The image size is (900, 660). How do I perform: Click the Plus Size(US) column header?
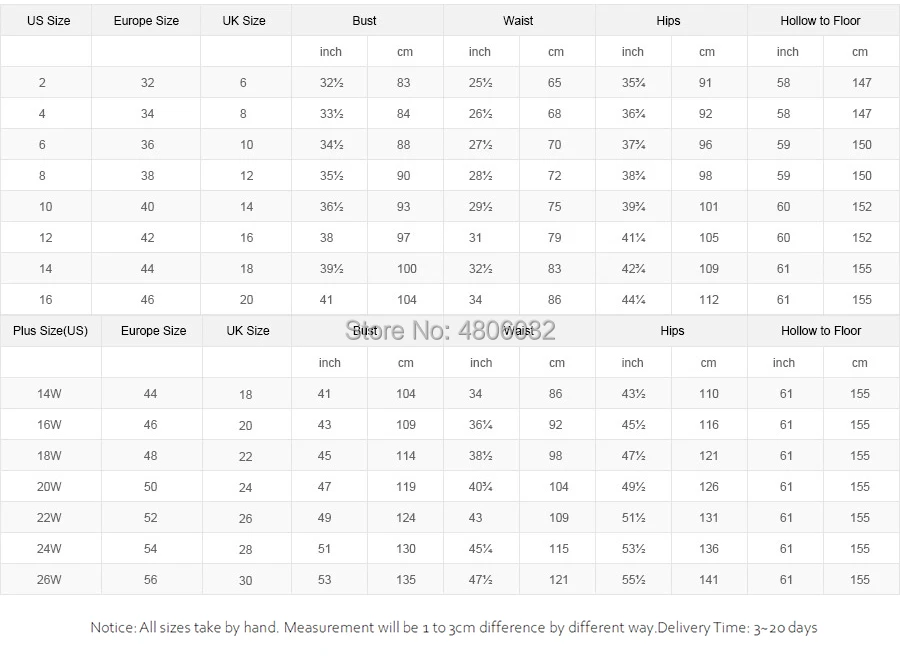pos(50,331)
